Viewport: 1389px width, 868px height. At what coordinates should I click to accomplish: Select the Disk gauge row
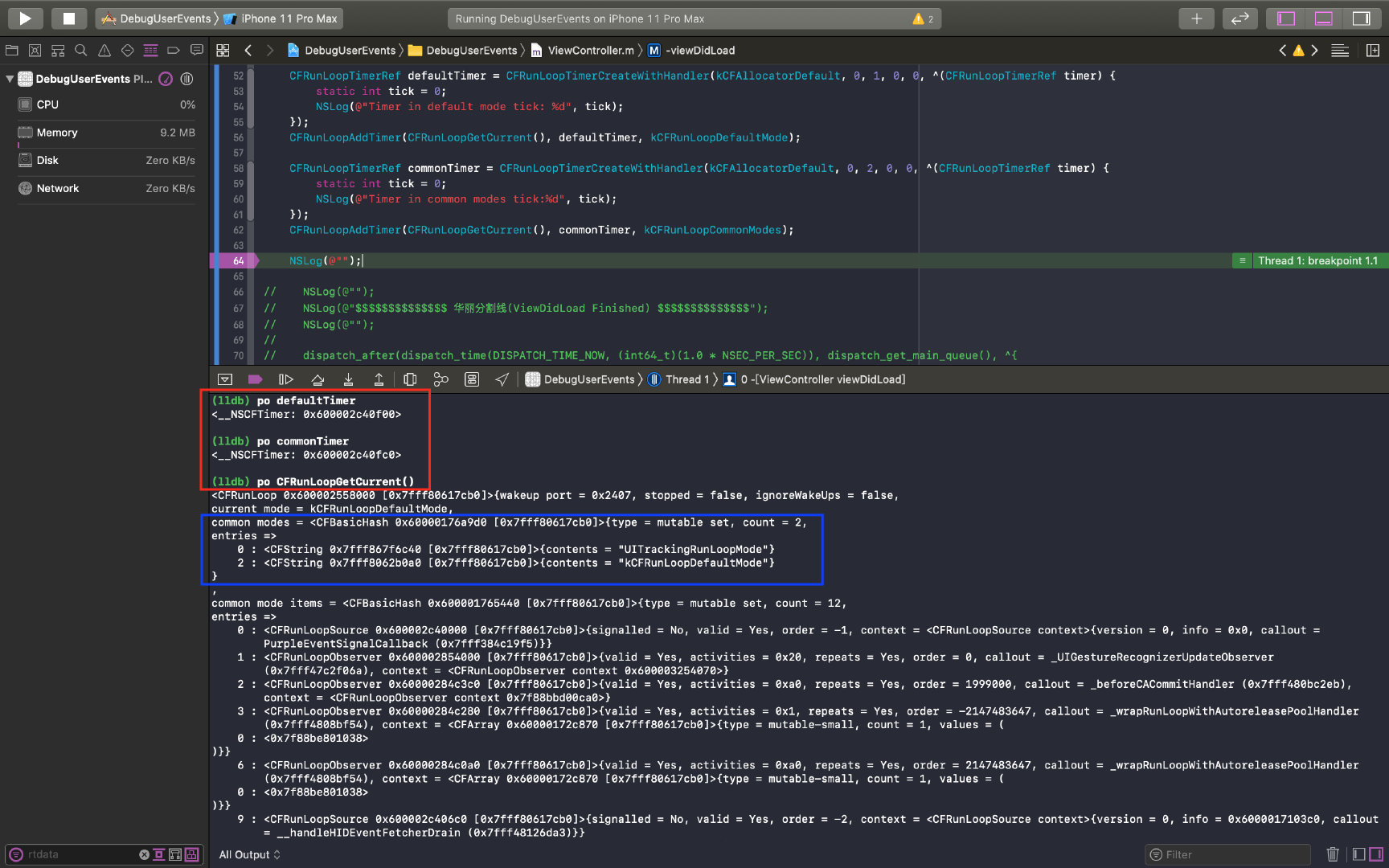[x=105, y=160]
